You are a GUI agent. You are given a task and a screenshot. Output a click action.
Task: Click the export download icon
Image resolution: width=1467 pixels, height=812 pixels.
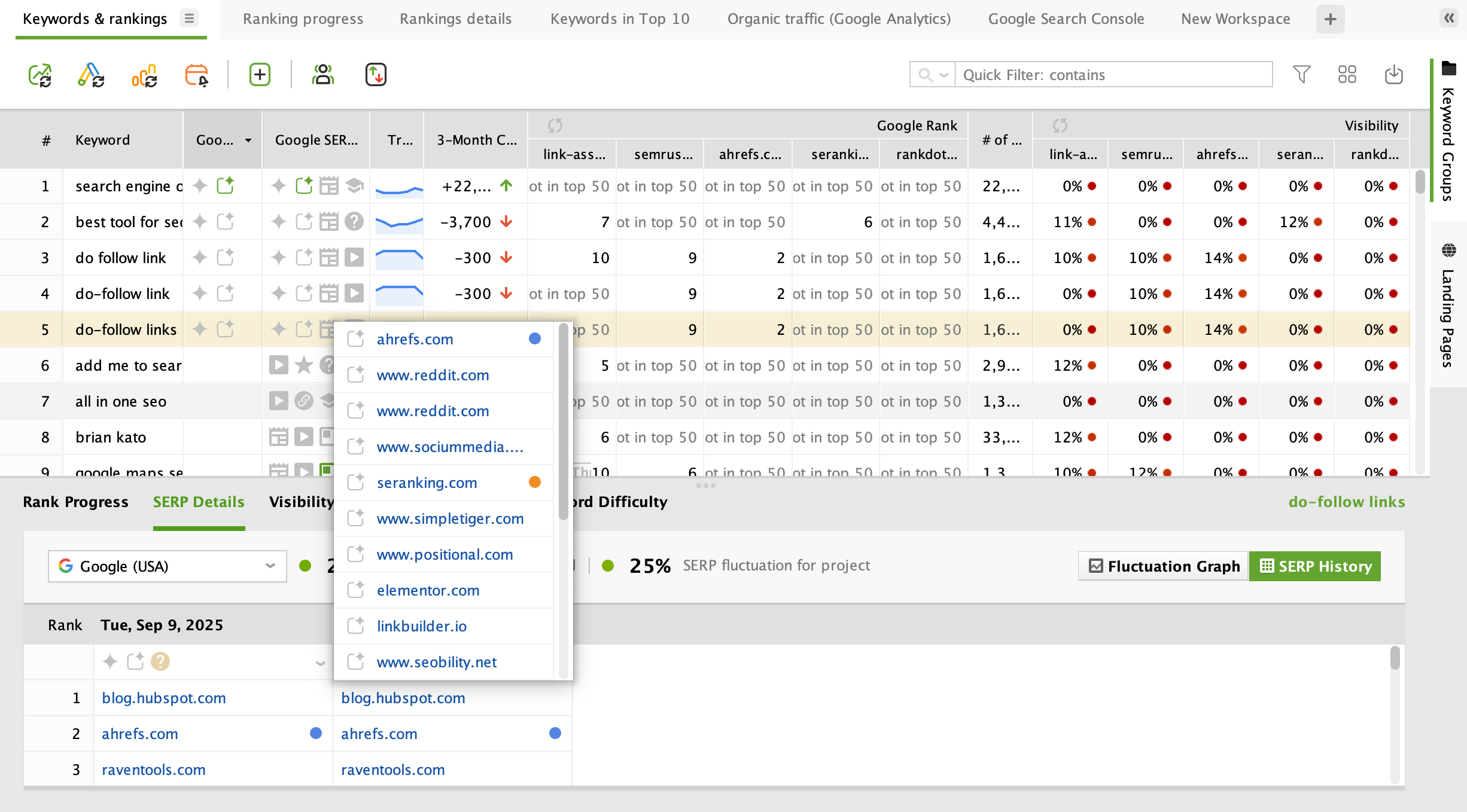point(1393,75)
